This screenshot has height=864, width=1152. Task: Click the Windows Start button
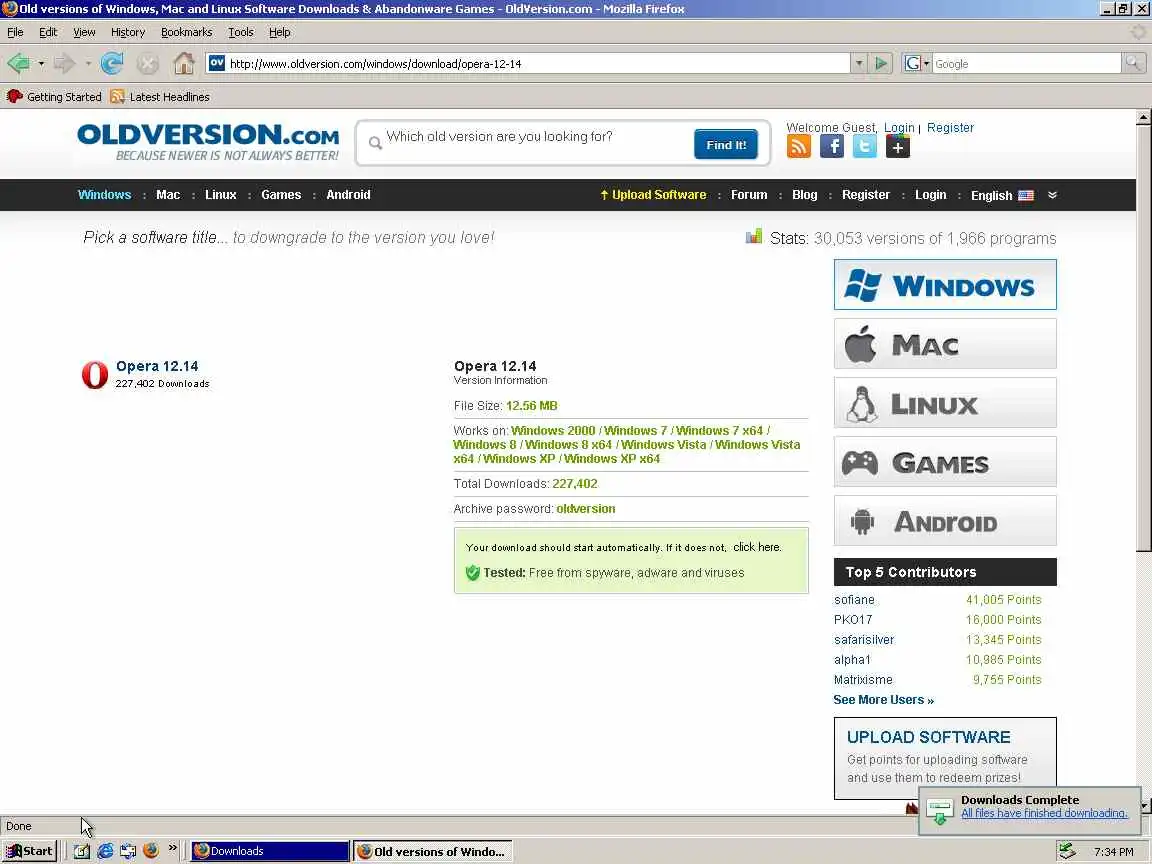click(x=29, y=851)
